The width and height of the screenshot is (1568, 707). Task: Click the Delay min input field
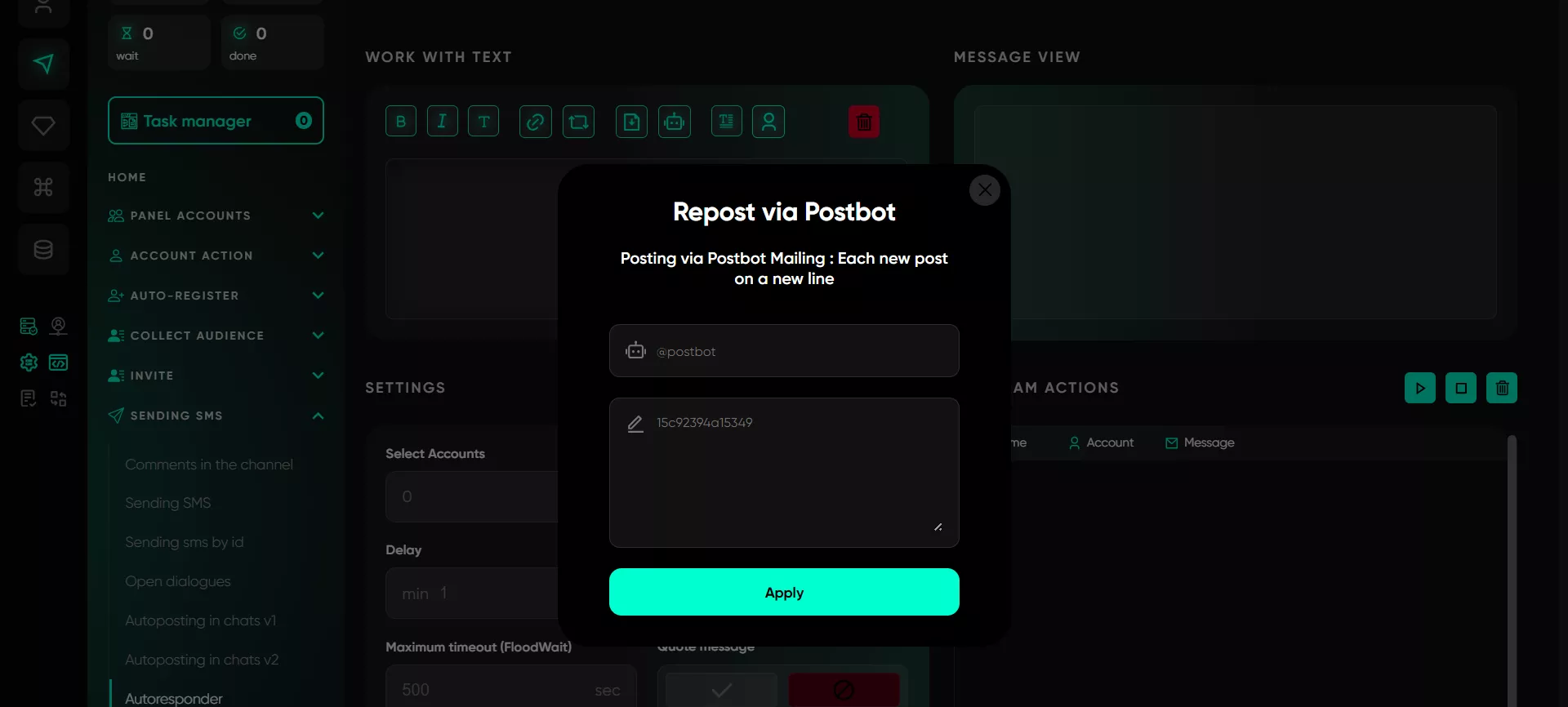[472, 594]
